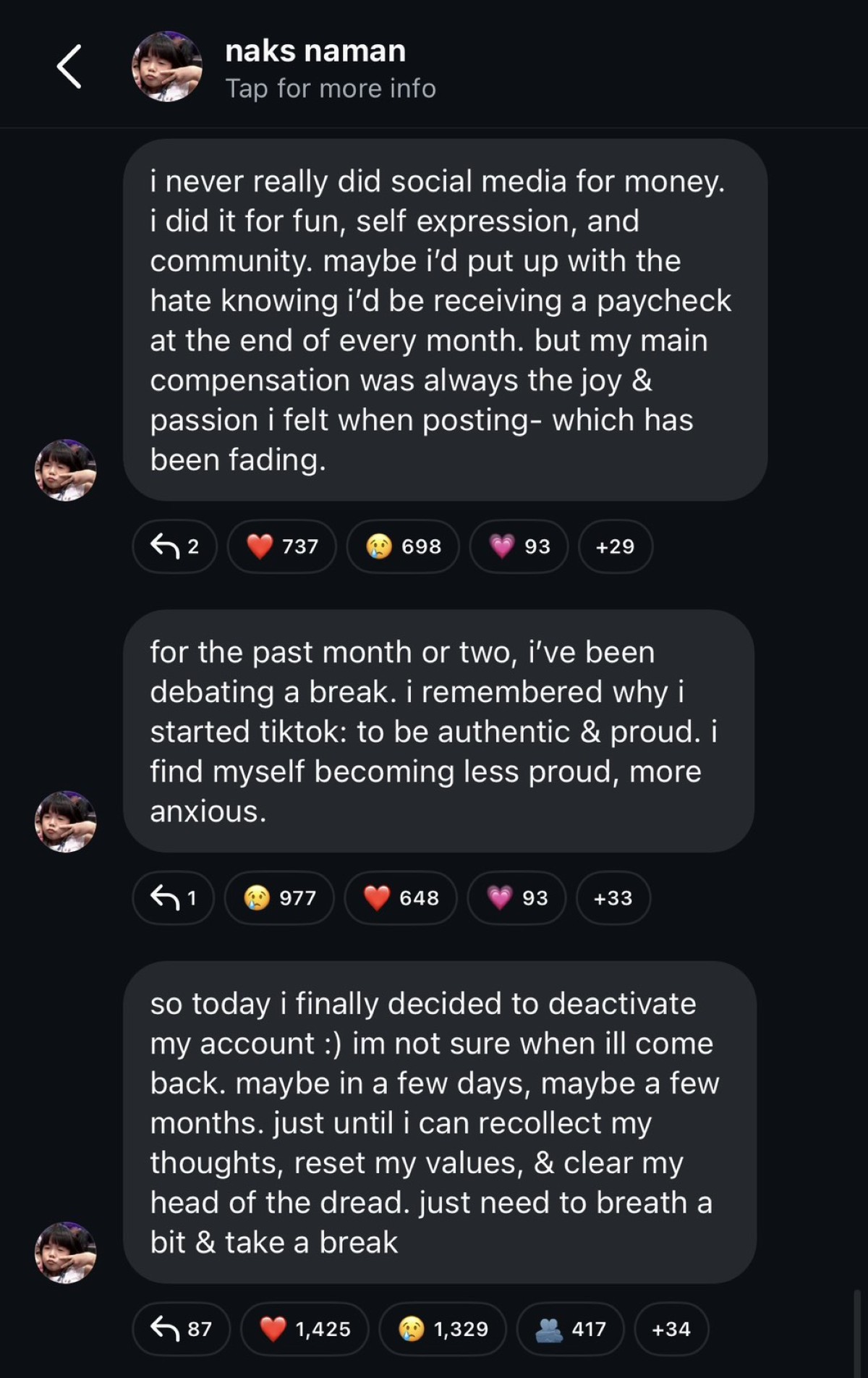Open the single reply on the second message
868x1378 pixels.
[174, 898]
